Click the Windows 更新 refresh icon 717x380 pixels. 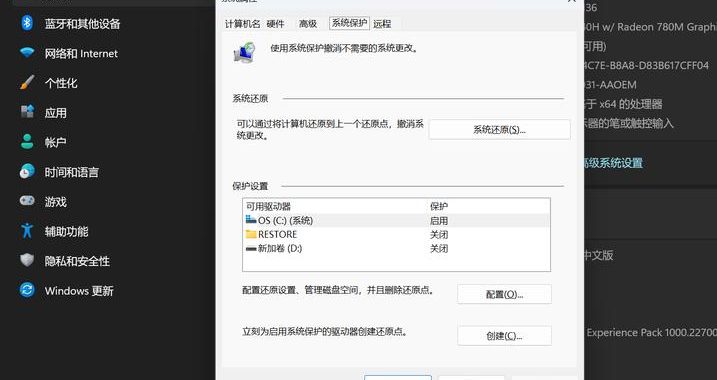tap(27, 290)
